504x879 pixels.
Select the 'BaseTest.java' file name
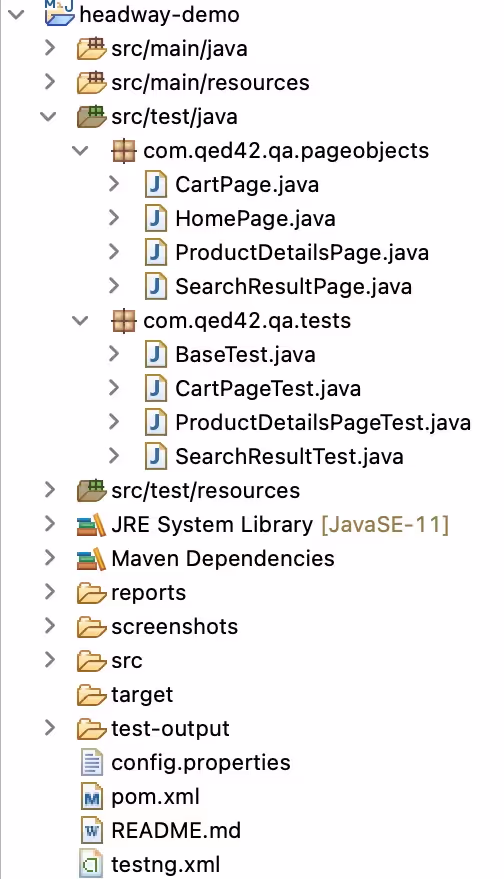[246, 355]
